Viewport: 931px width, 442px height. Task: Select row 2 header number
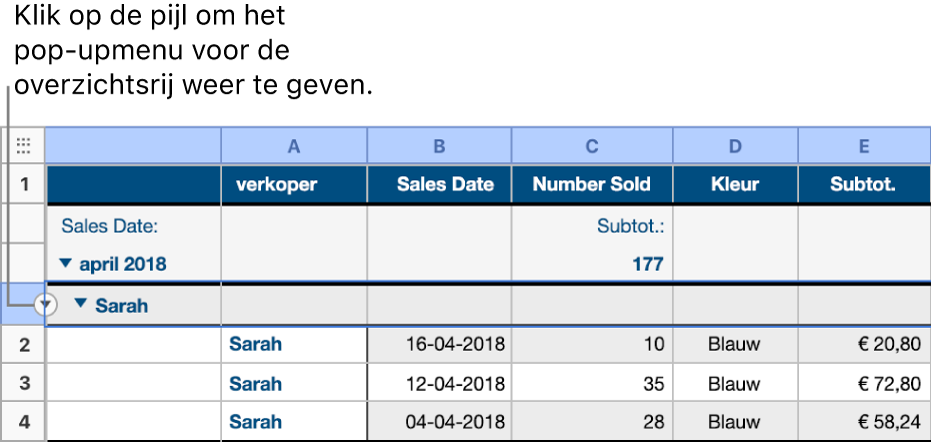pos(23,345)
